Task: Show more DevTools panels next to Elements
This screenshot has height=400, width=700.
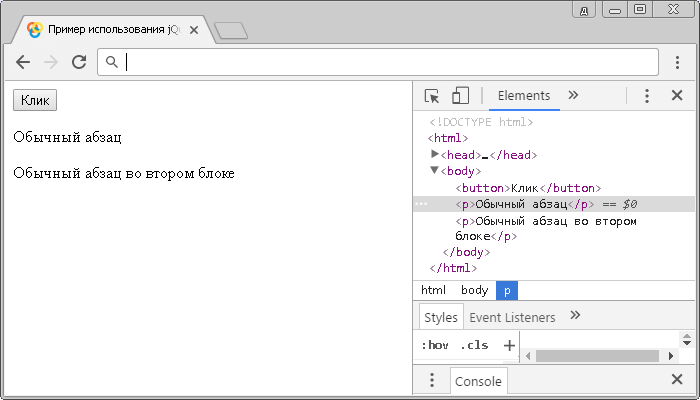Action: [573, 95]
